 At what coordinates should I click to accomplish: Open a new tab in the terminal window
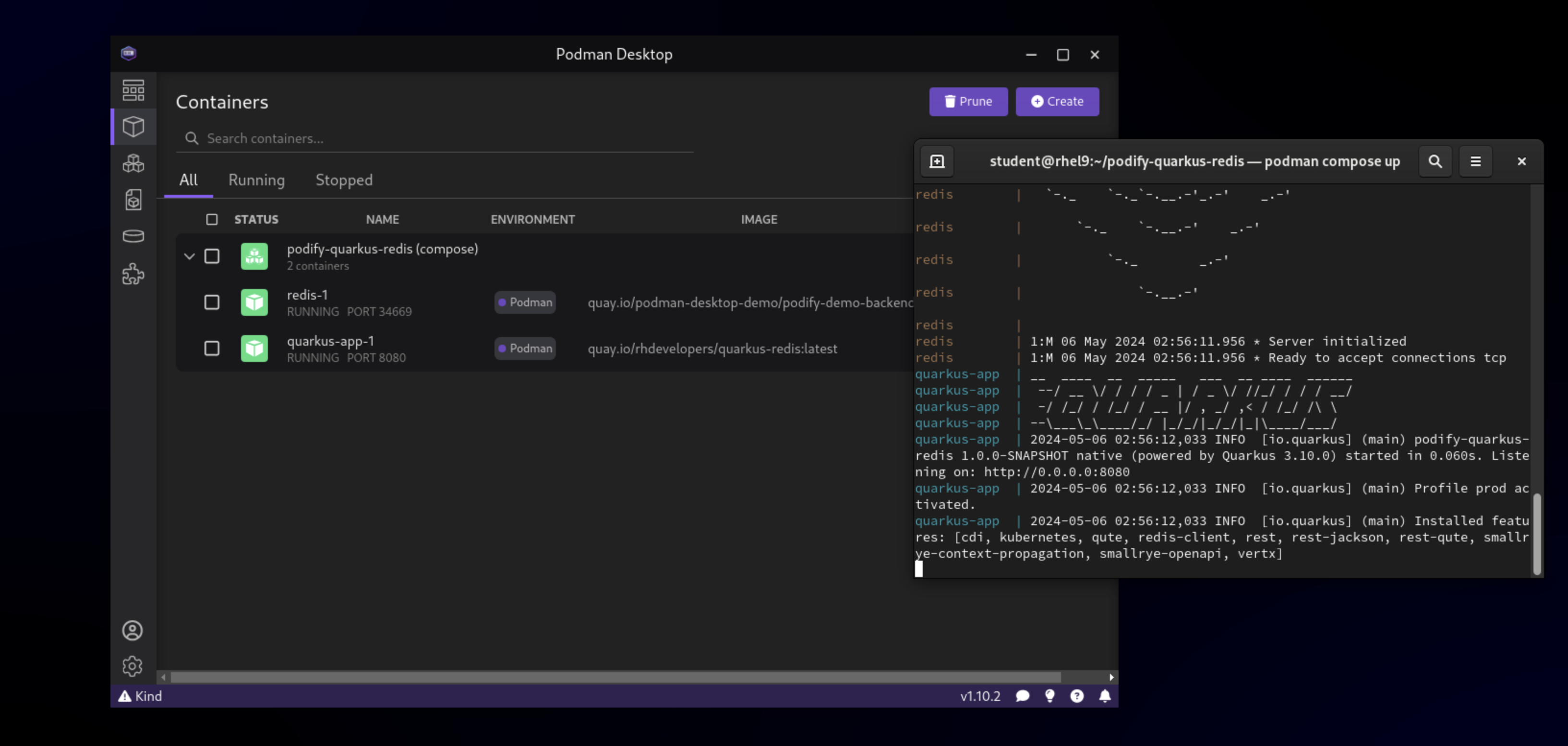coord(937,161)
